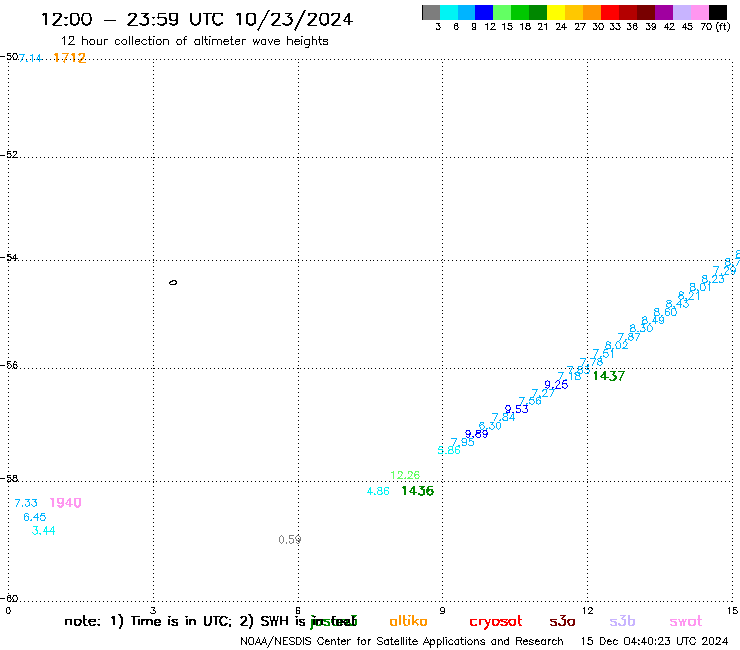Image resolution: width=740 pixels, height=650 pixels.
Task: Click the orange 'altika' satellite legend label
Action: 408,621
